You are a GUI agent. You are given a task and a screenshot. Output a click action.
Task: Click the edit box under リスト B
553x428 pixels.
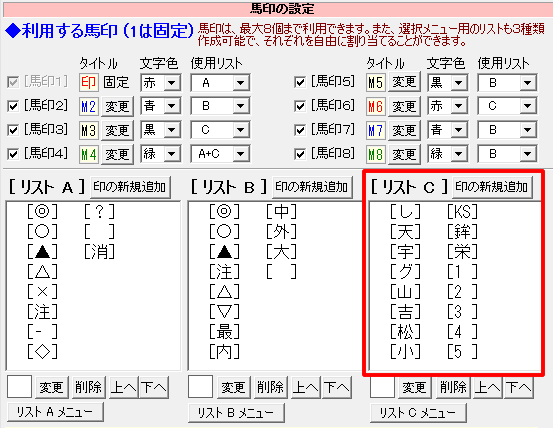coord(201,386)
